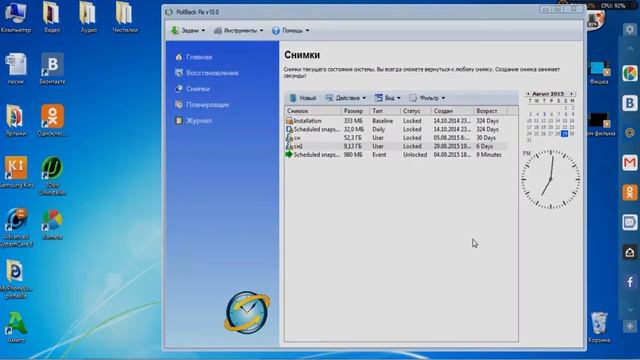Image resolution: width=640 pixels, height=360 pixels.
Task: Sort by the Статус column header
Action: click(416, 111)
